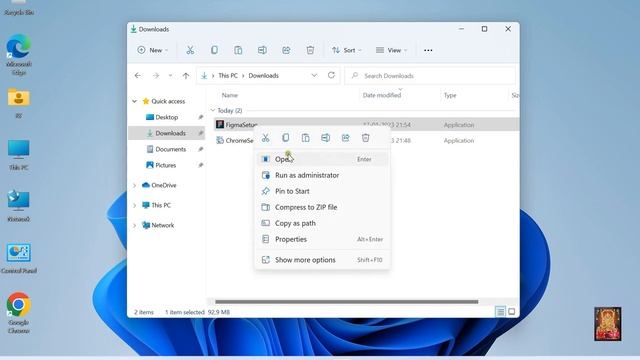Select Google Chrome desktop icon
Viewport: 640px width, 360px height.
point(18,313)
